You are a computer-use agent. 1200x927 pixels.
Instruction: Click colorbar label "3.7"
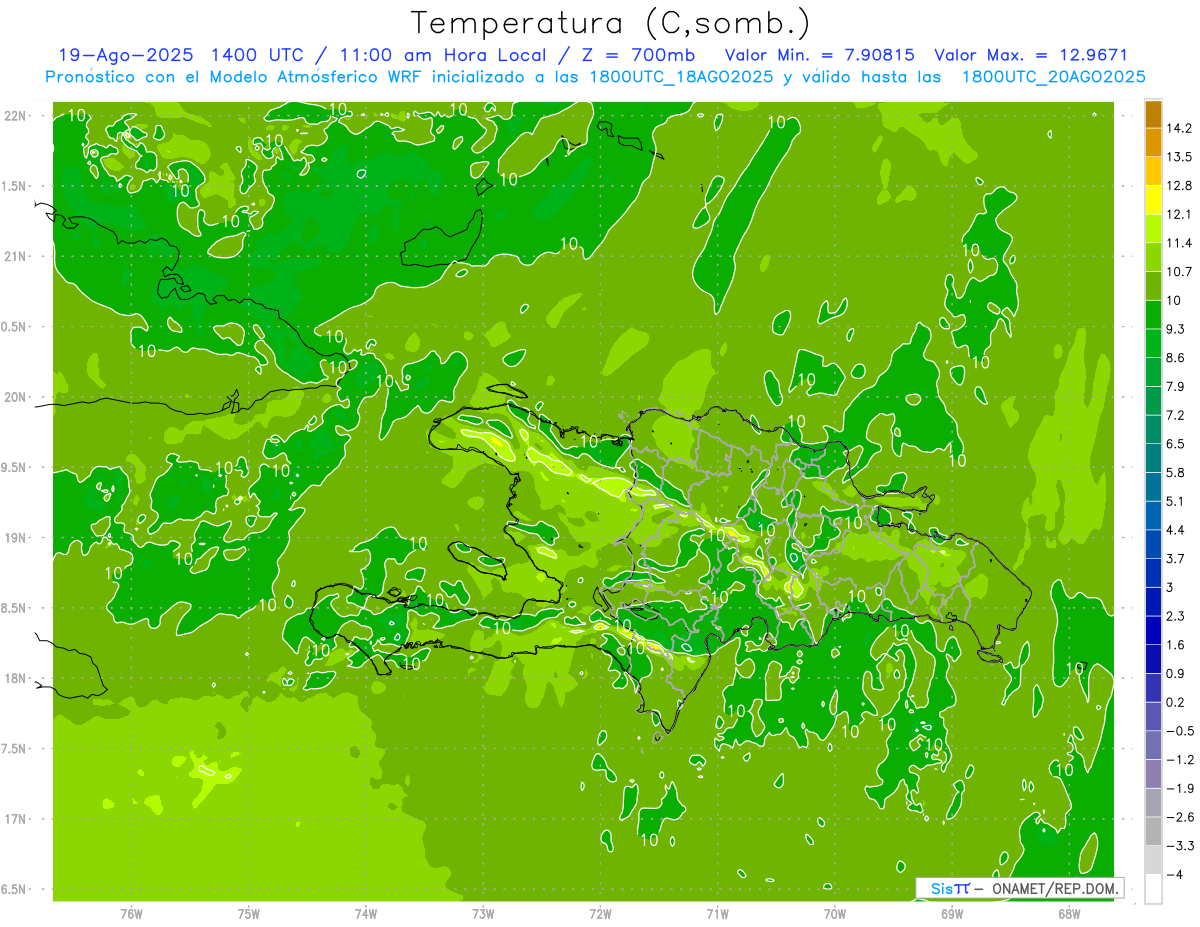[x=1176, y=558]
